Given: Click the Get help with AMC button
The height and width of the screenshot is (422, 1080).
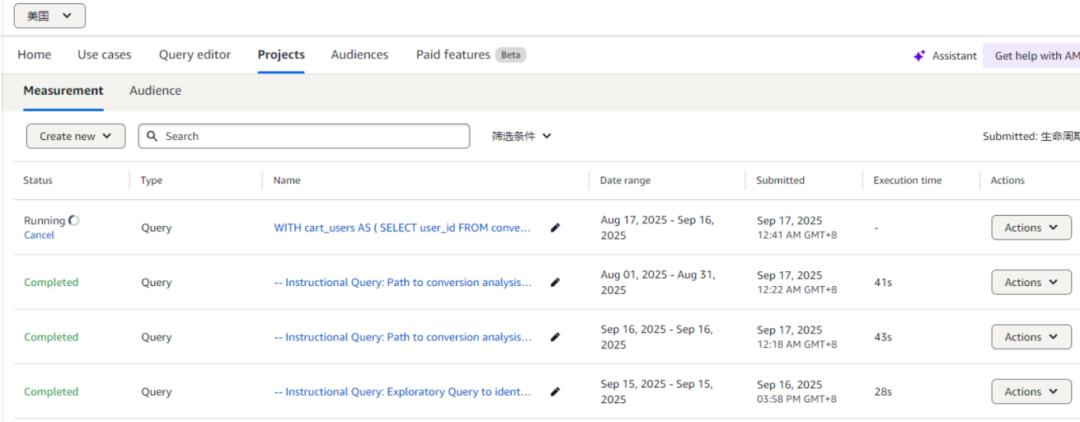Looking at the screenshot, I should click(x=1035, y=56).
